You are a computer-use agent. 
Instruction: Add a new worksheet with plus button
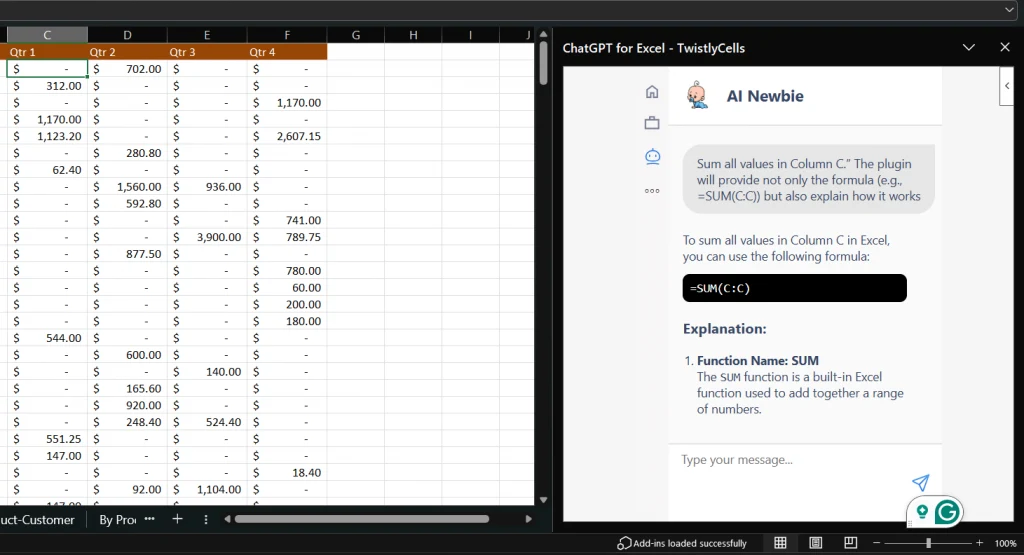point(177,519)
